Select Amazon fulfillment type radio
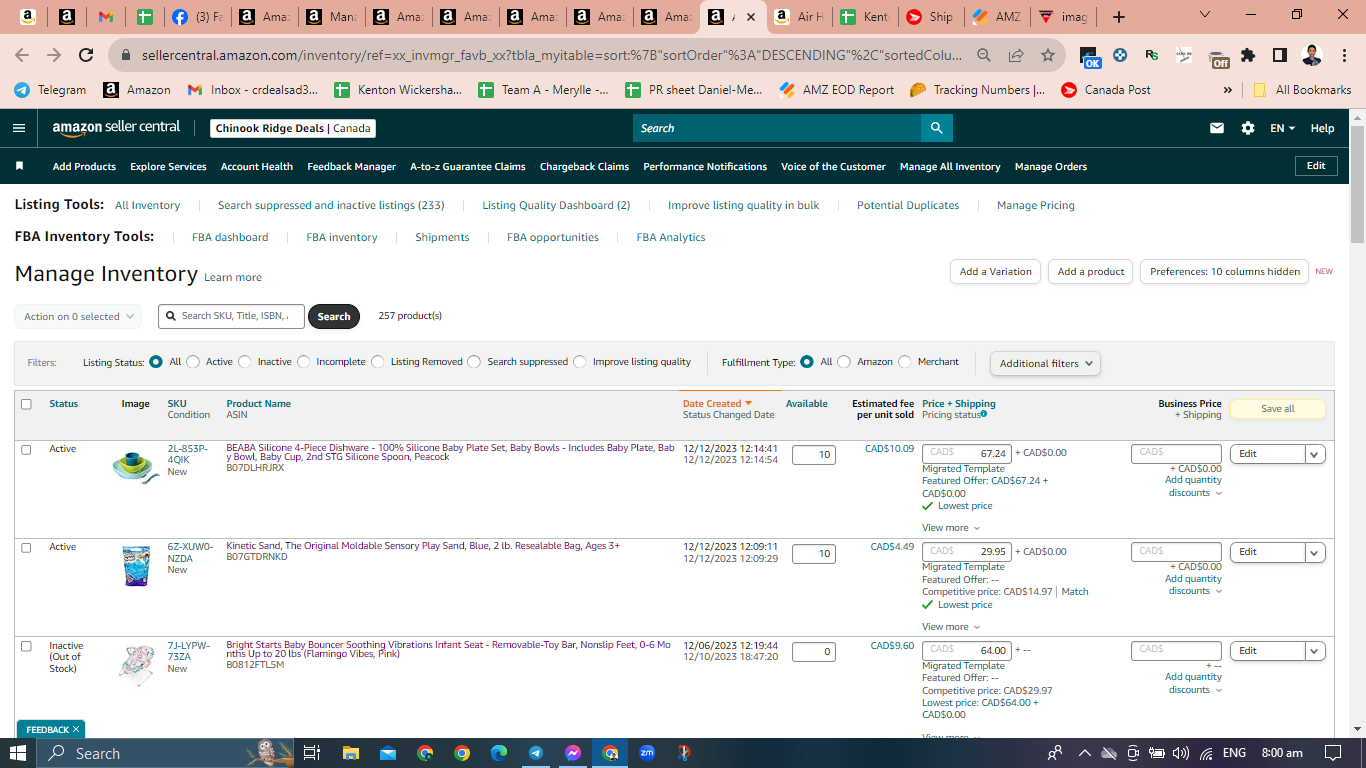The width and height of the screenshot is (1366, 768). (x=844, y=362)
